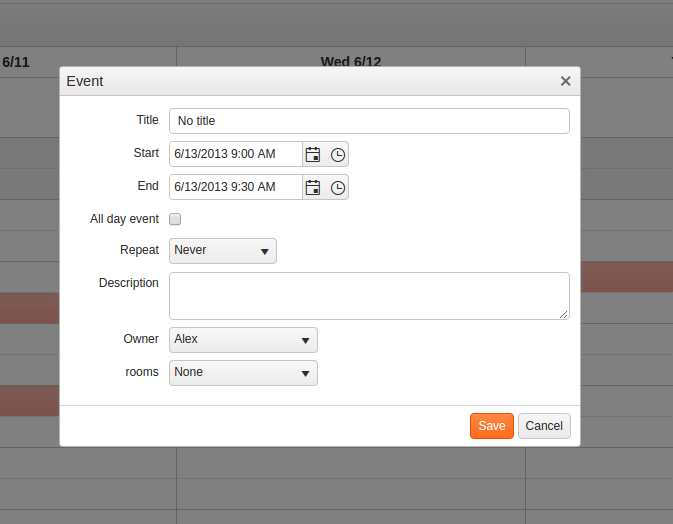Image resolution: width=673 pixels, height=524 pixels.
Task: Click the Title field containing No title
Action: (x=369, y=121)
